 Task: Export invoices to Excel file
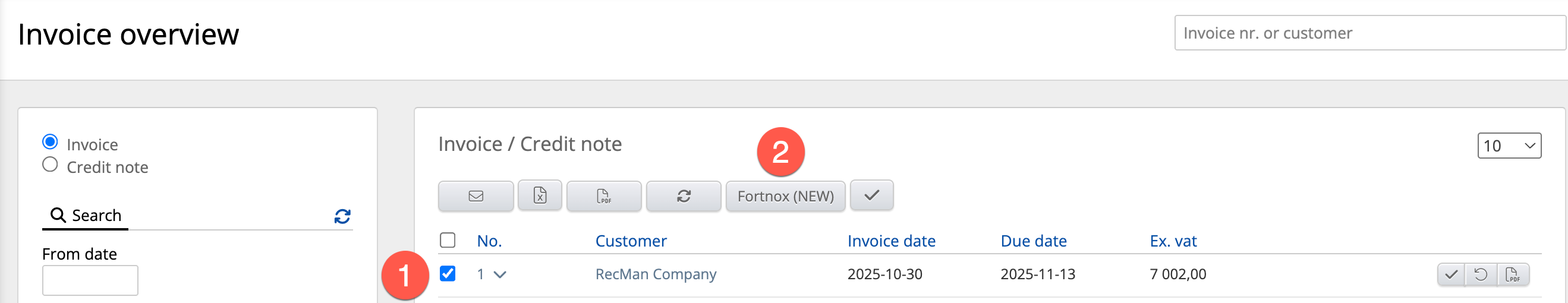(539, 196)
